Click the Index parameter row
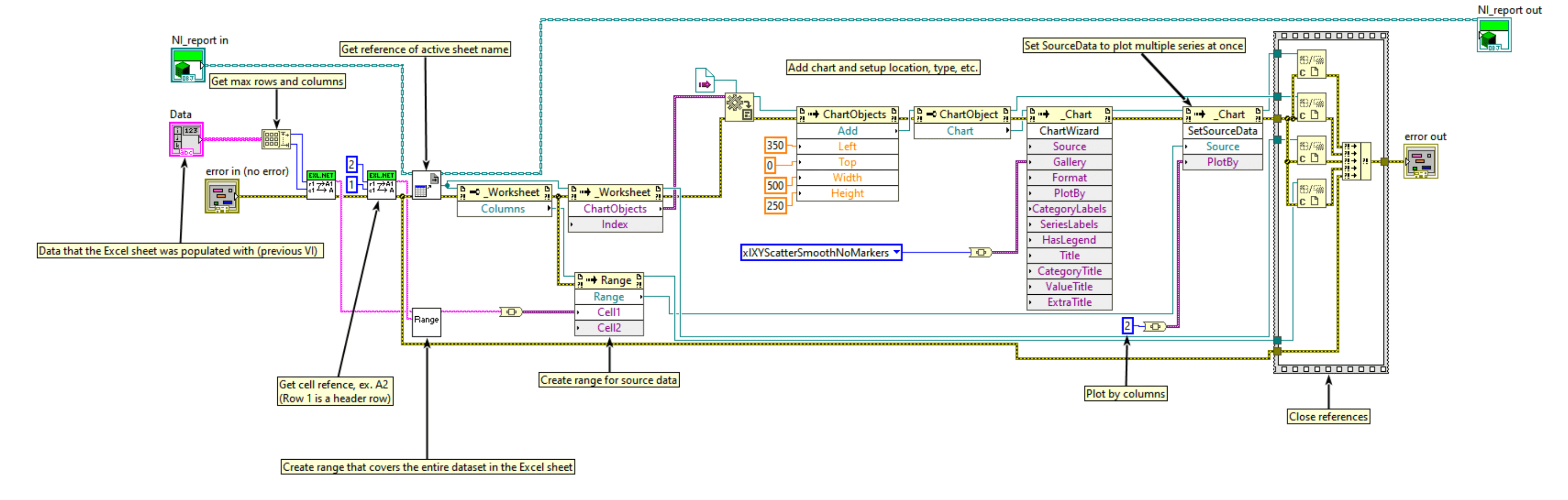The height and width of the screenshot is (500, 1568). point(615,225)
